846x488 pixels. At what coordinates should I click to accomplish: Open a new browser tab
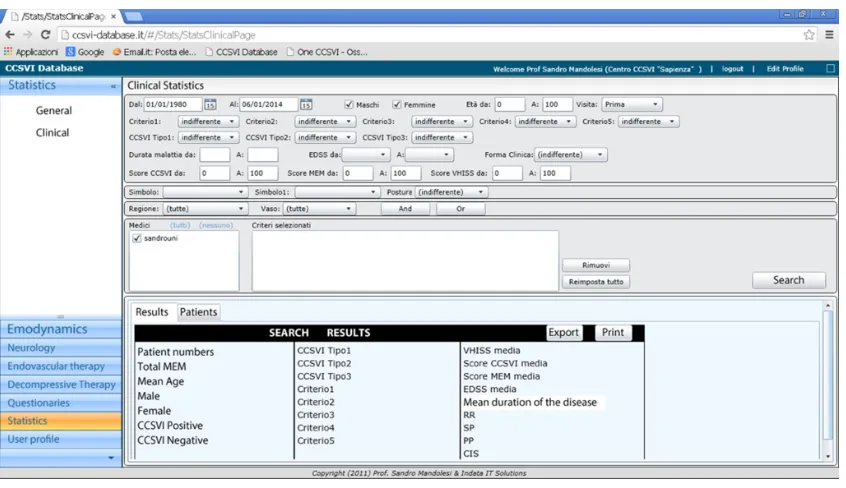[133, 17]
